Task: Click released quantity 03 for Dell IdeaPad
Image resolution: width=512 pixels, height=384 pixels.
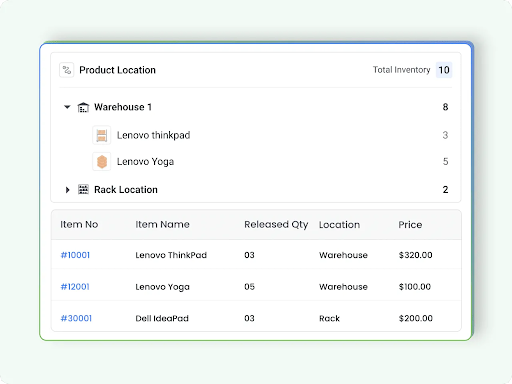Action: [249, 318]
